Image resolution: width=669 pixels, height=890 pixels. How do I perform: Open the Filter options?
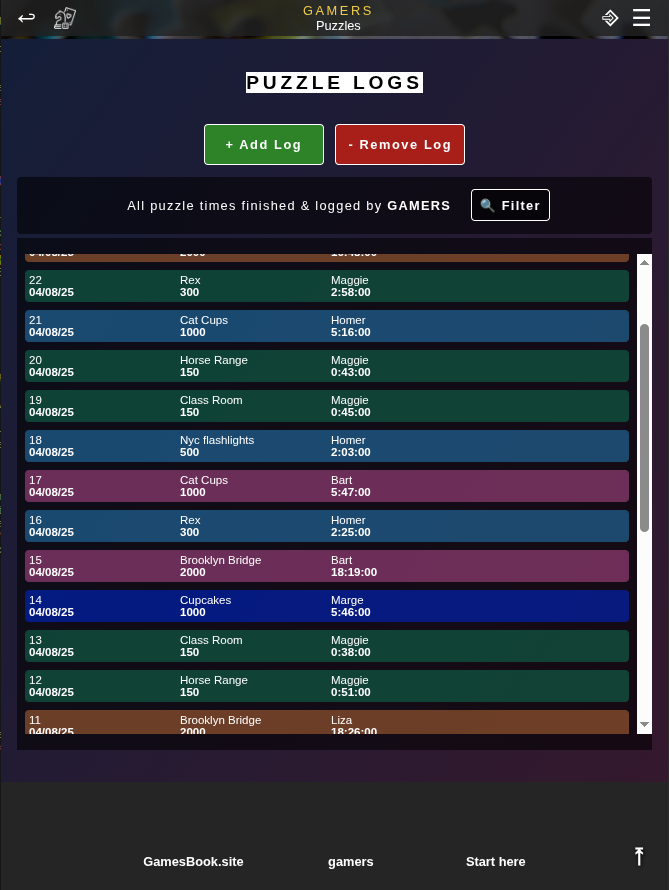pos(510,205)
